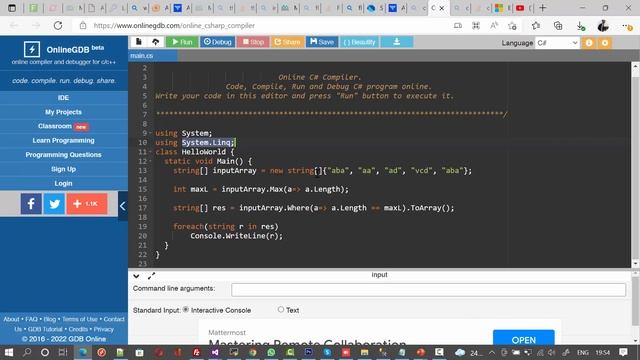
Task: Open WhatsApp from the taskbar
Action: tap(271, 352)
